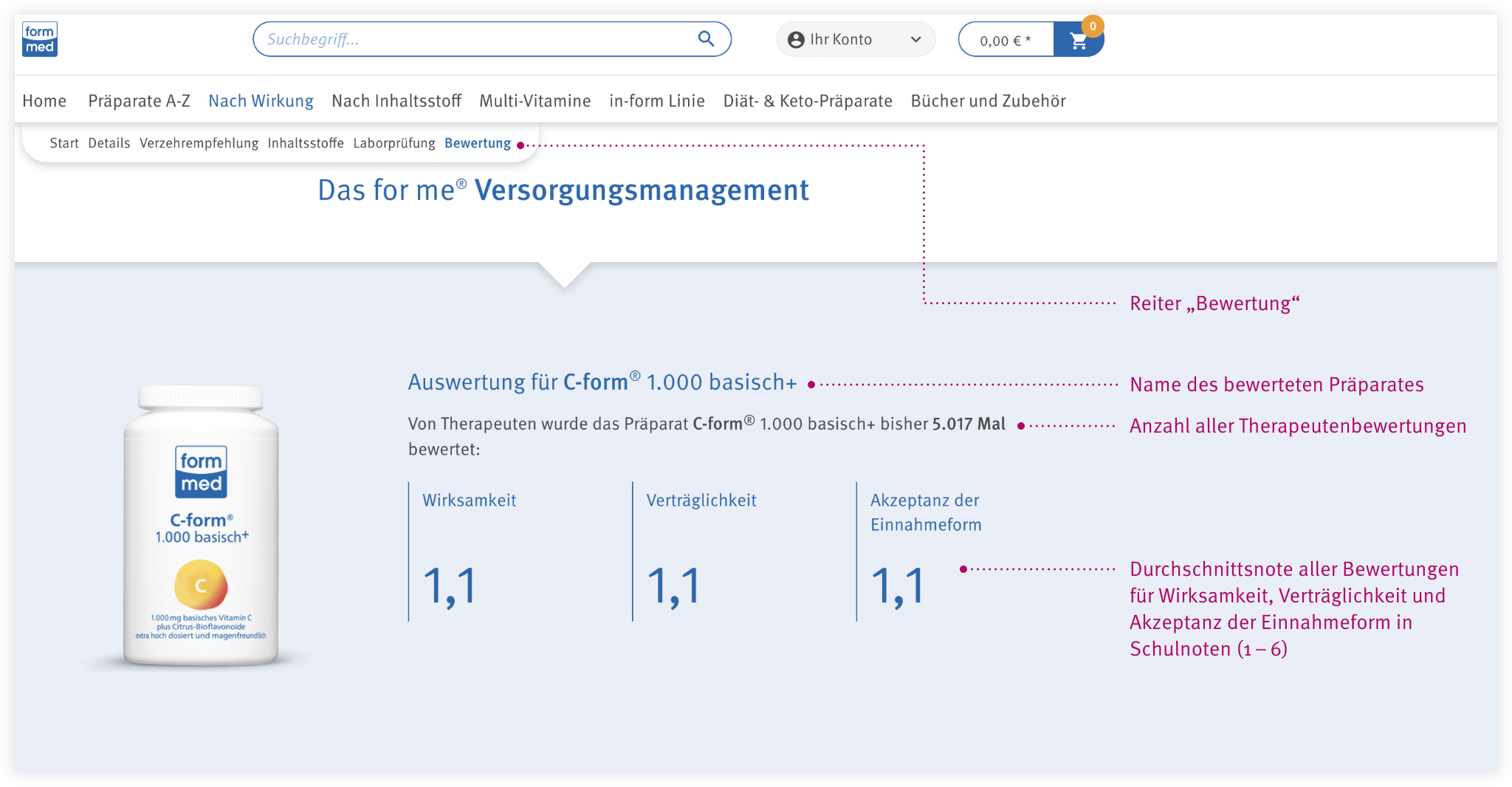Focus the Suchbegriff search field
Screen dimensions: 1512x787
492,39
